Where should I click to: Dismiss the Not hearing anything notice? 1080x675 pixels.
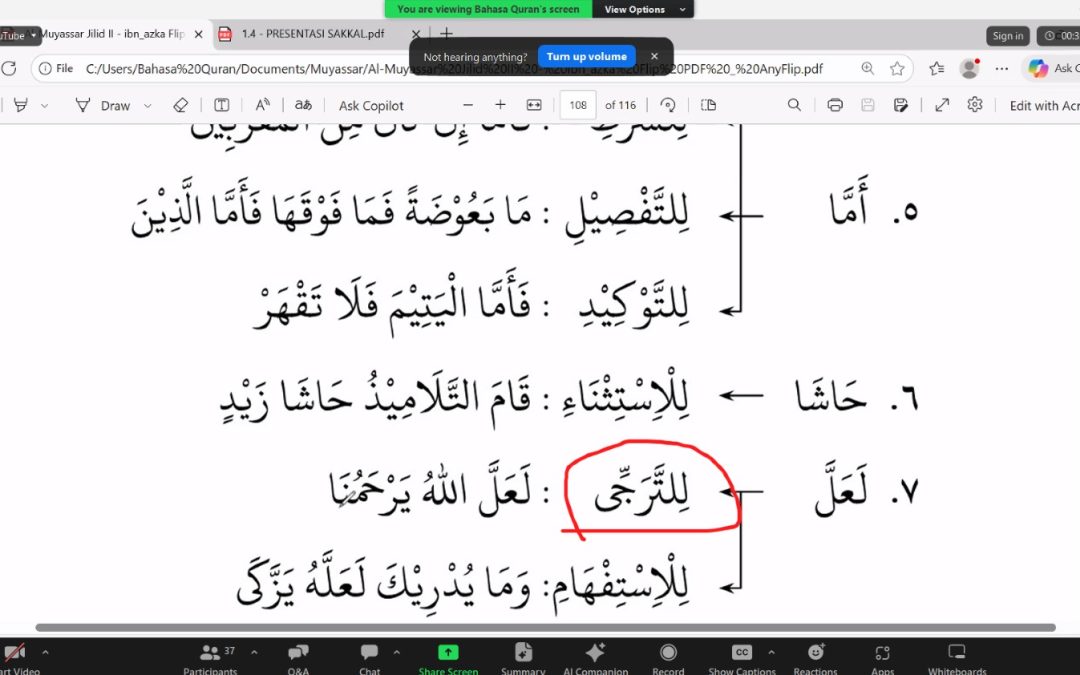654,56
